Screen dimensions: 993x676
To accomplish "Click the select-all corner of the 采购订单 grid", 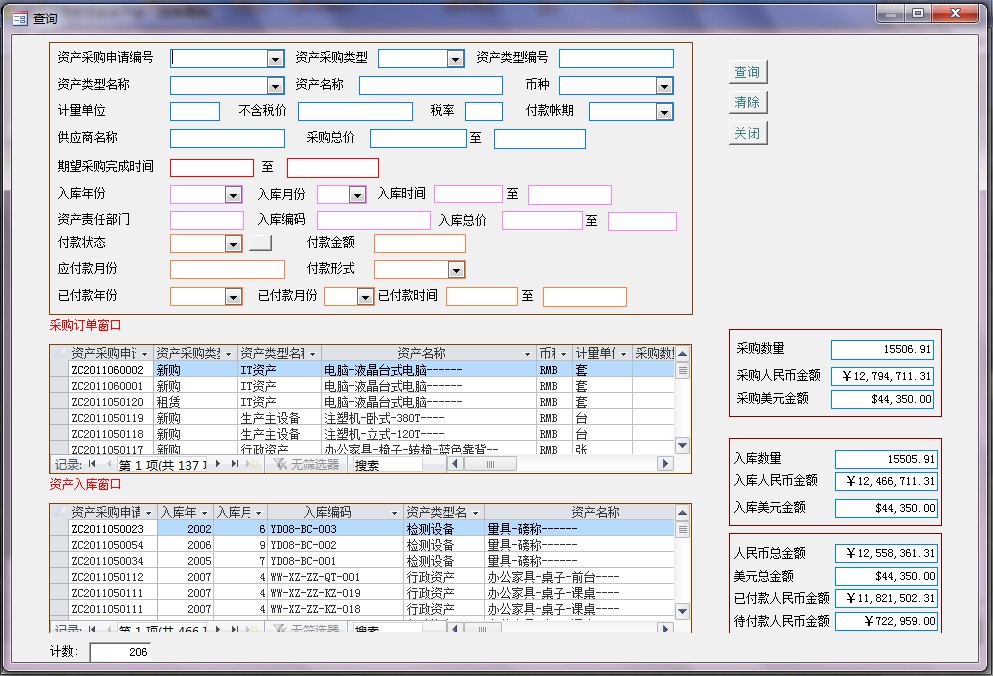I will click(x=60, y=353).
